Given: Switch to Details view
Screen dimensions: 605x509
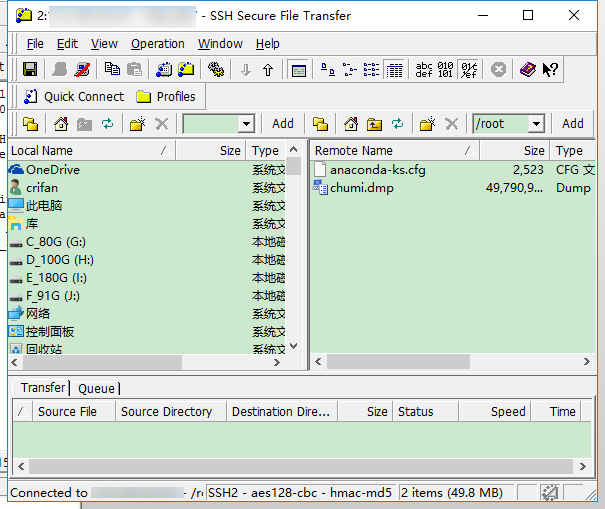Looking at the screenshot, I should click(394, 70).
